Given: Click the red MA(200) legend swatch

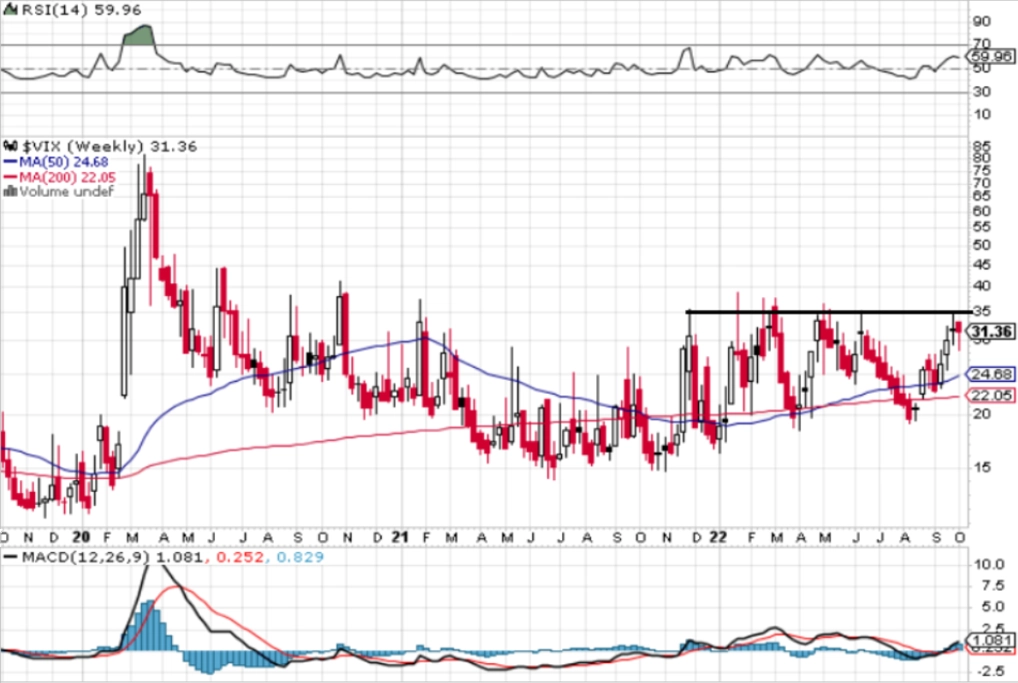Looking at the screenshot, I should pyautogui.click(x=10, y=177).
